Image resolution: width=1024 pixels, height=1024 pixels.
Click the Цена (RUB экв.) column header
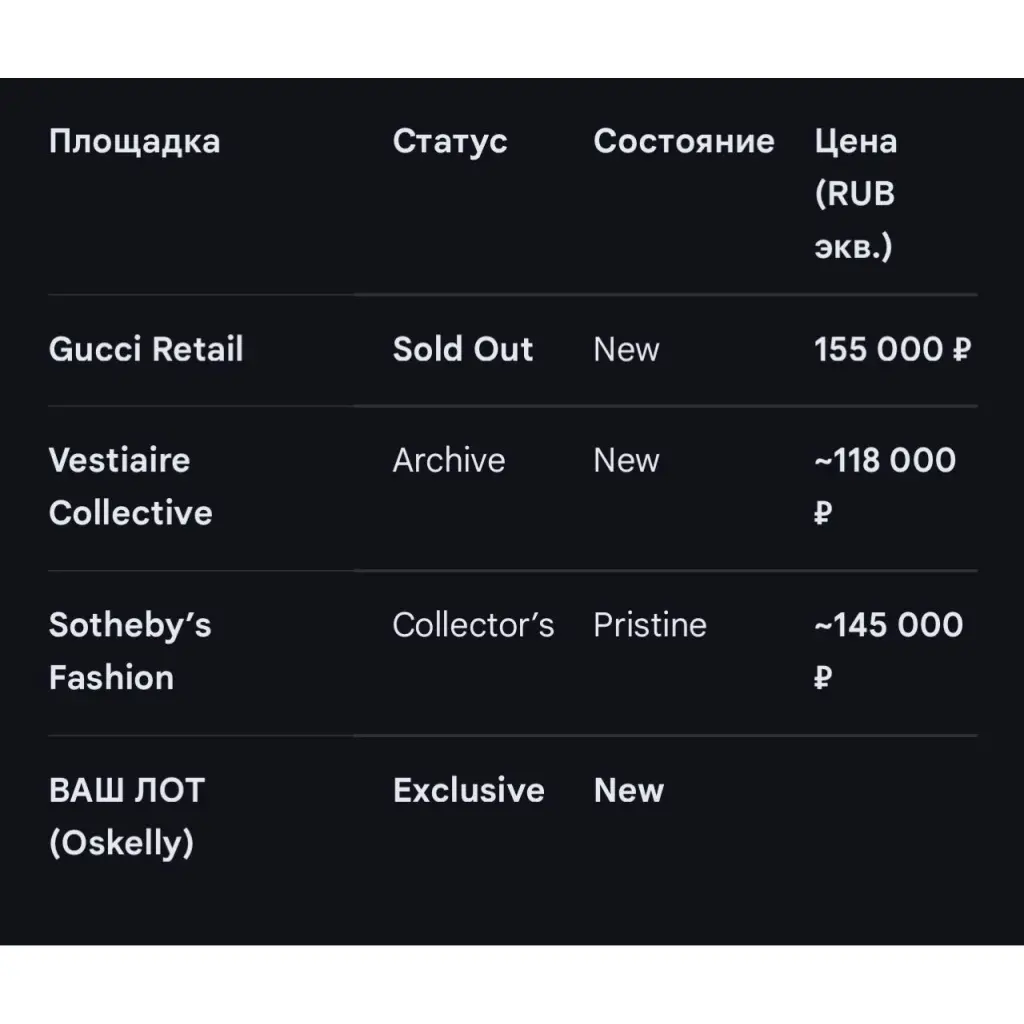[855, 193]
